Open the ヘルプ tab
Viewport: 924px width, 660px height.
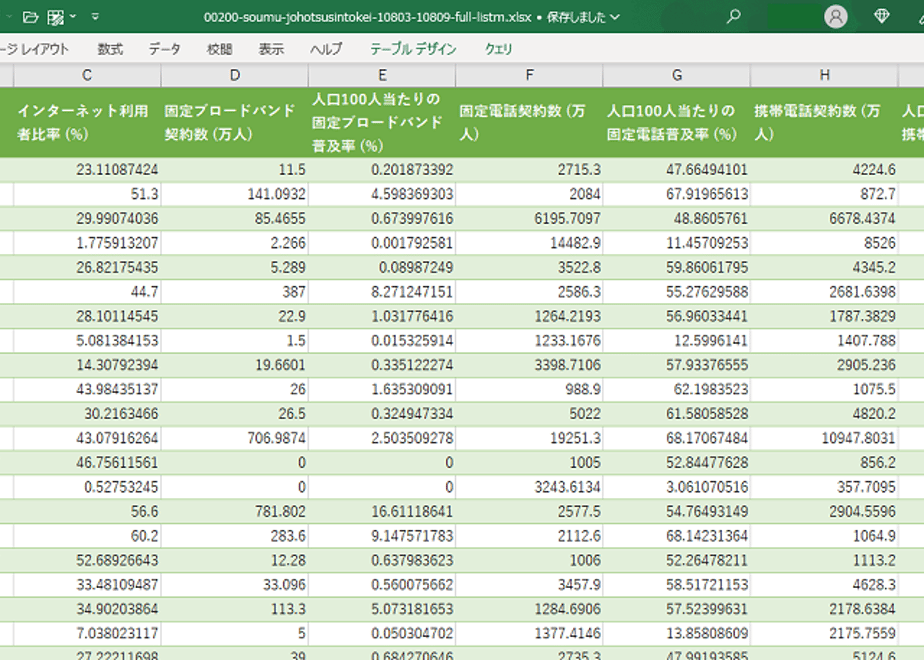click(x=326, y=49)
